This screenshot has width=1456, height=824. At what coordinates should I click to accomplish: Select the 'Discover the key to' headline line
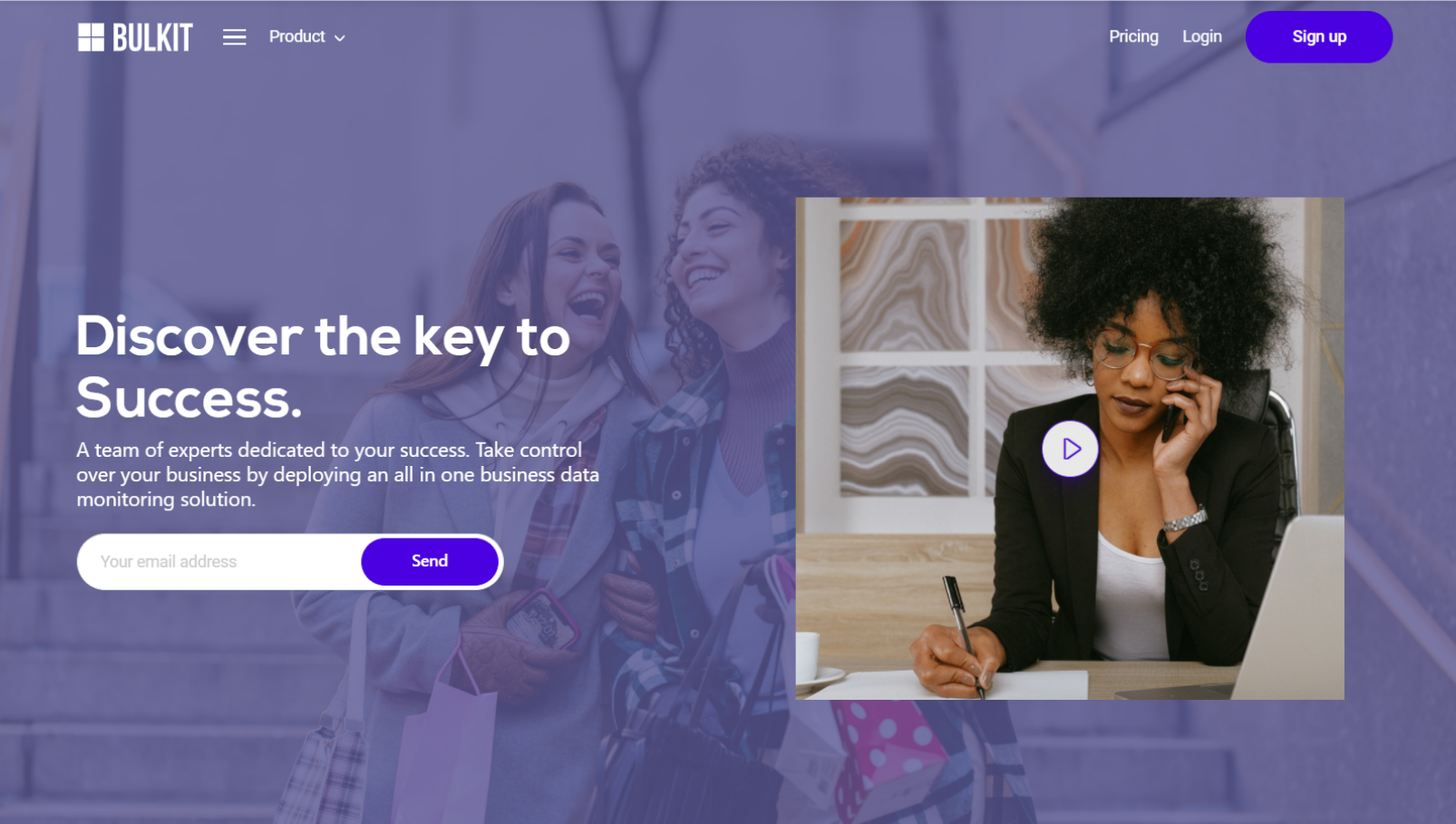(323, 337)
